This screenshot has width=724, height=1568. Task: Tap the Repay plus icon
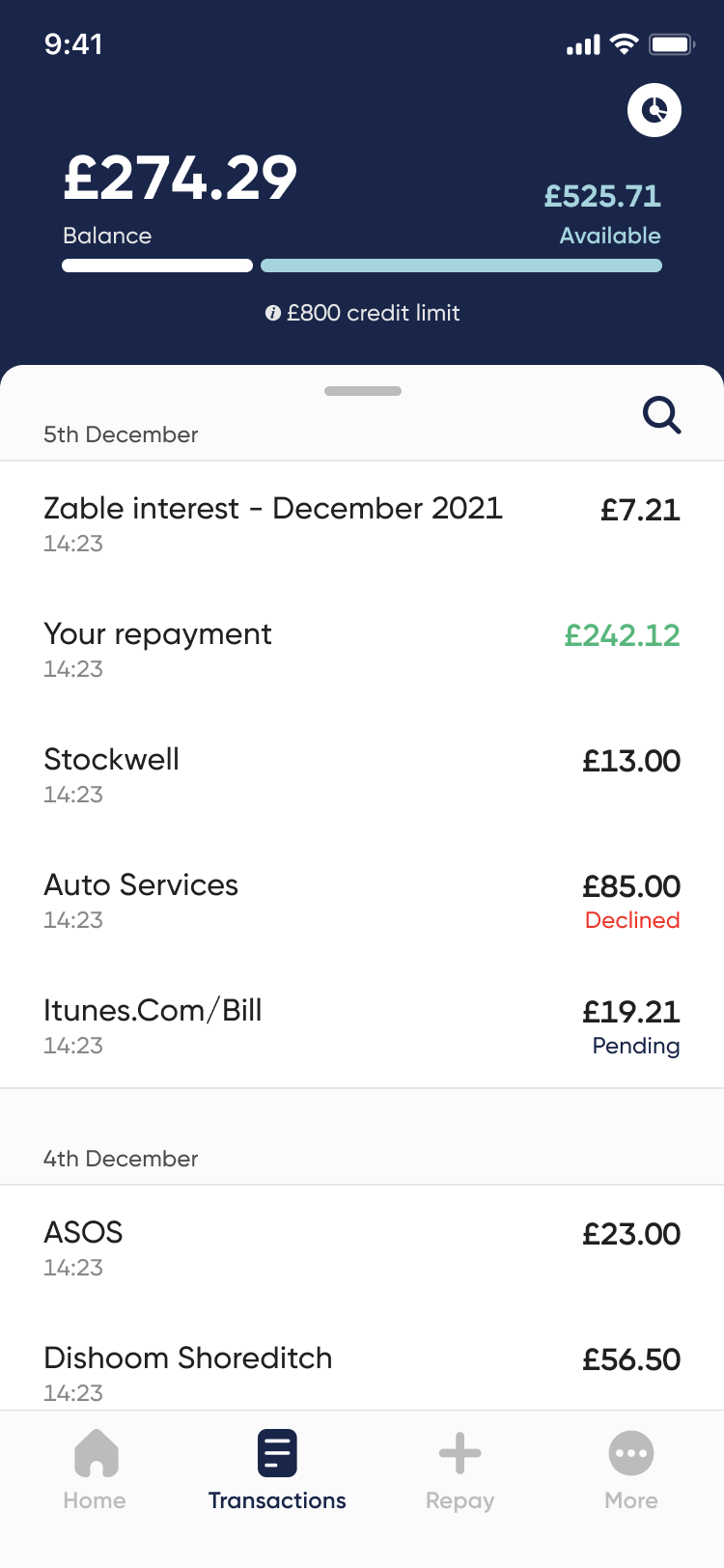(x=459, y=1453)
